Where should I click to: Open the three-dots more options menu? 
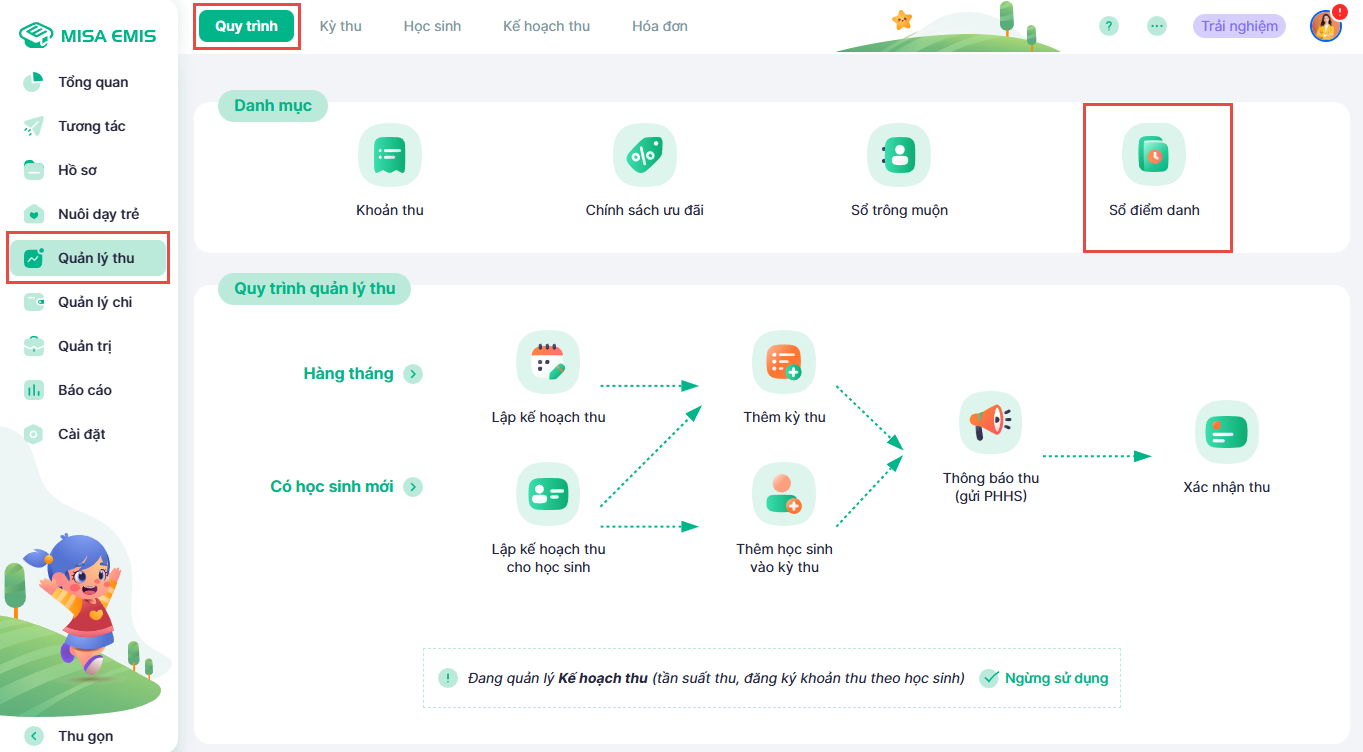pyautogui.click(x=1157, y=26)
